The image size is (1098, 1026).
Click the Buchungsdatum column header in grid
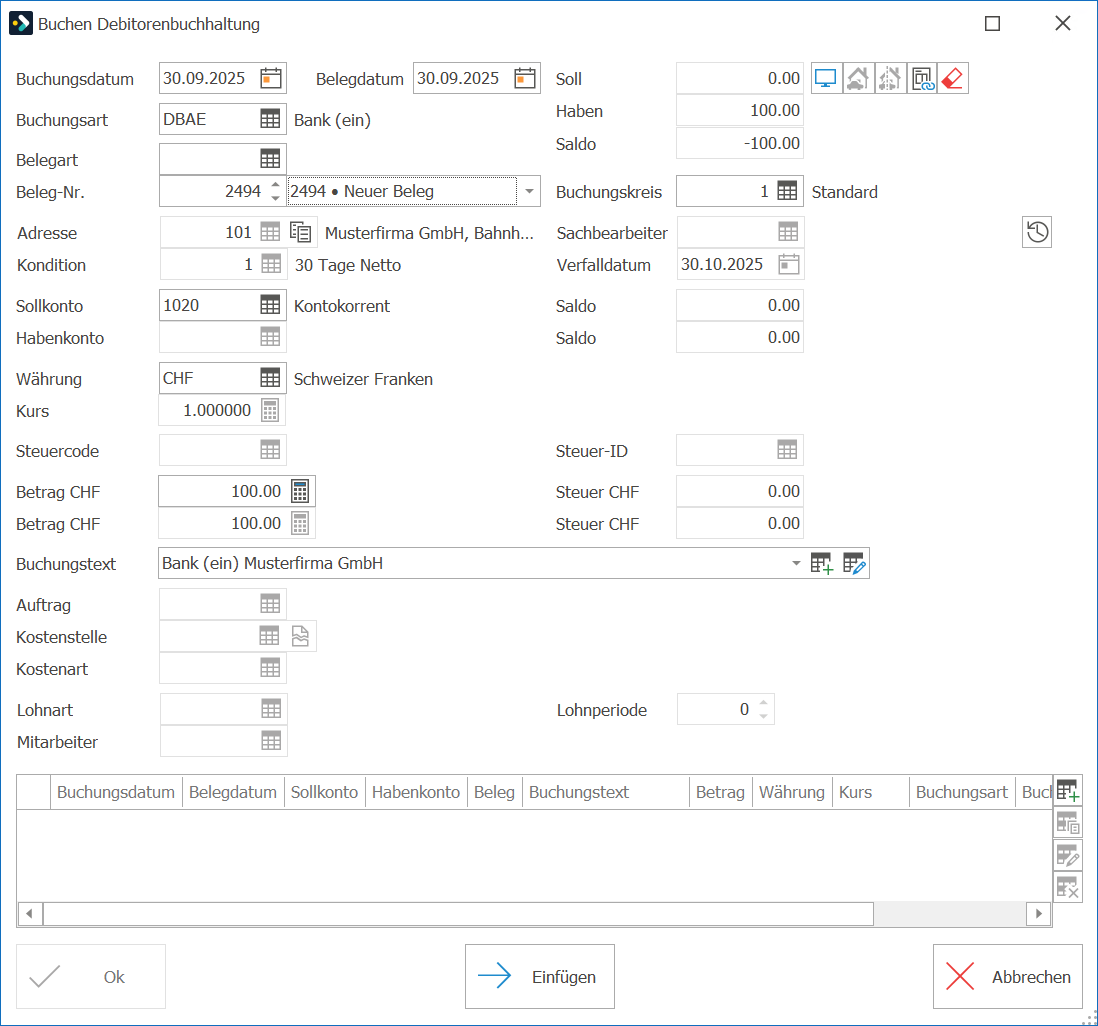click(116, 792)
